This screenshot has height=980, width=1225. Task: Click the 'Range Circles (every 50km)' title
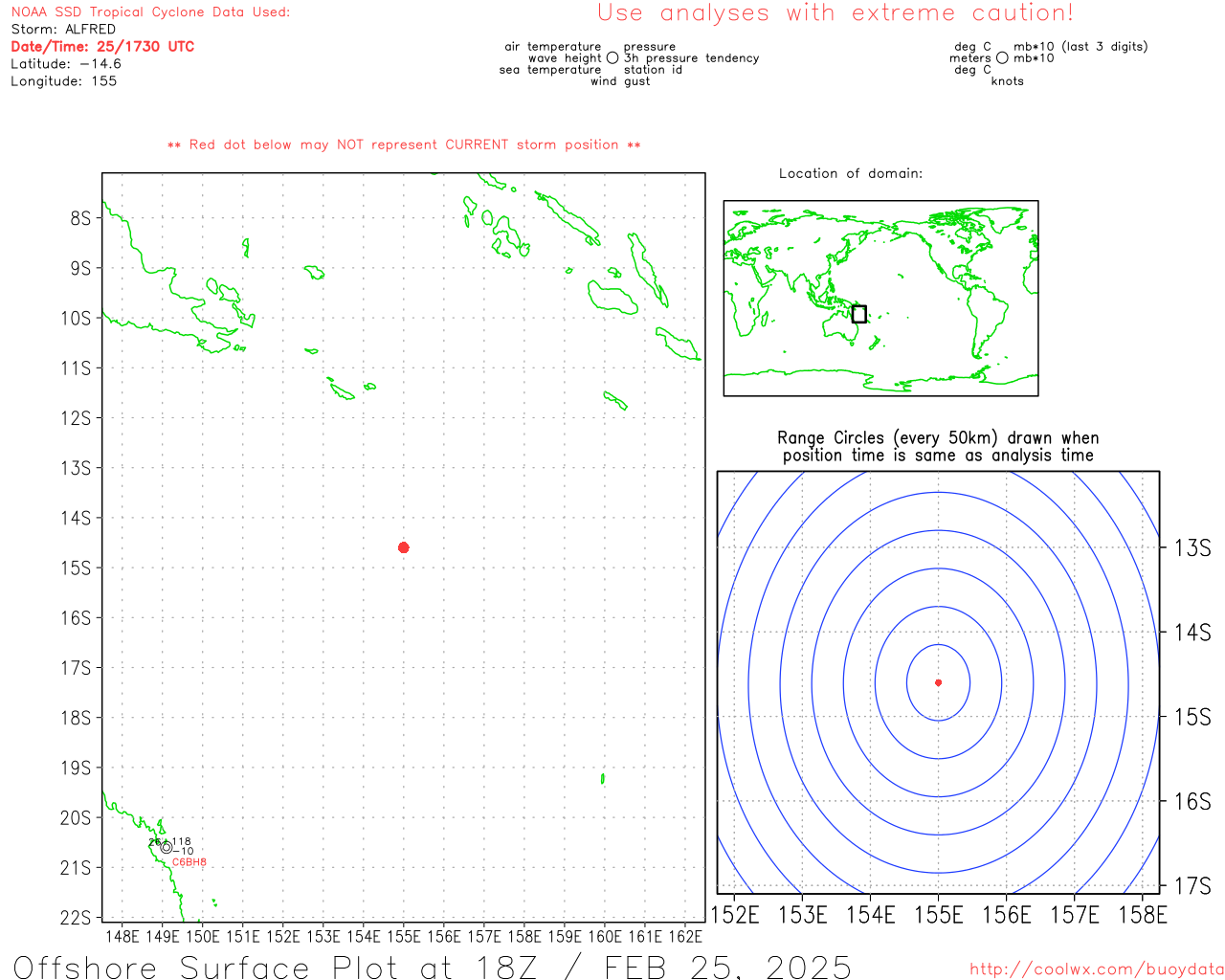click(x=938, y=438)
